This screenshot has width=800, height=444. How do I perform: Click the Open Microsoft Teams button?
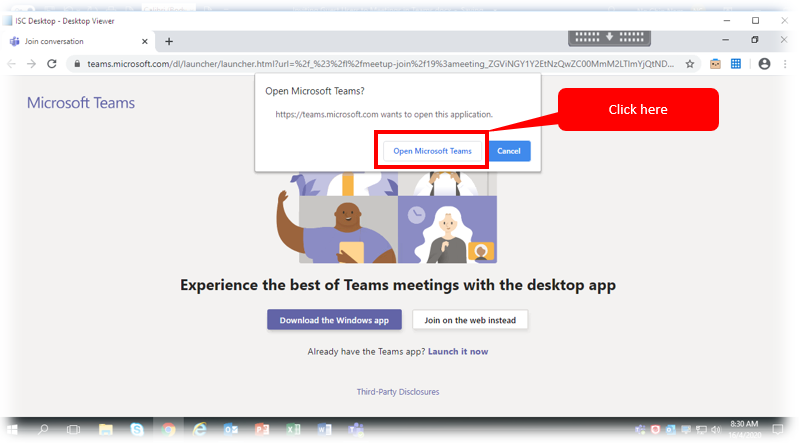432,151
